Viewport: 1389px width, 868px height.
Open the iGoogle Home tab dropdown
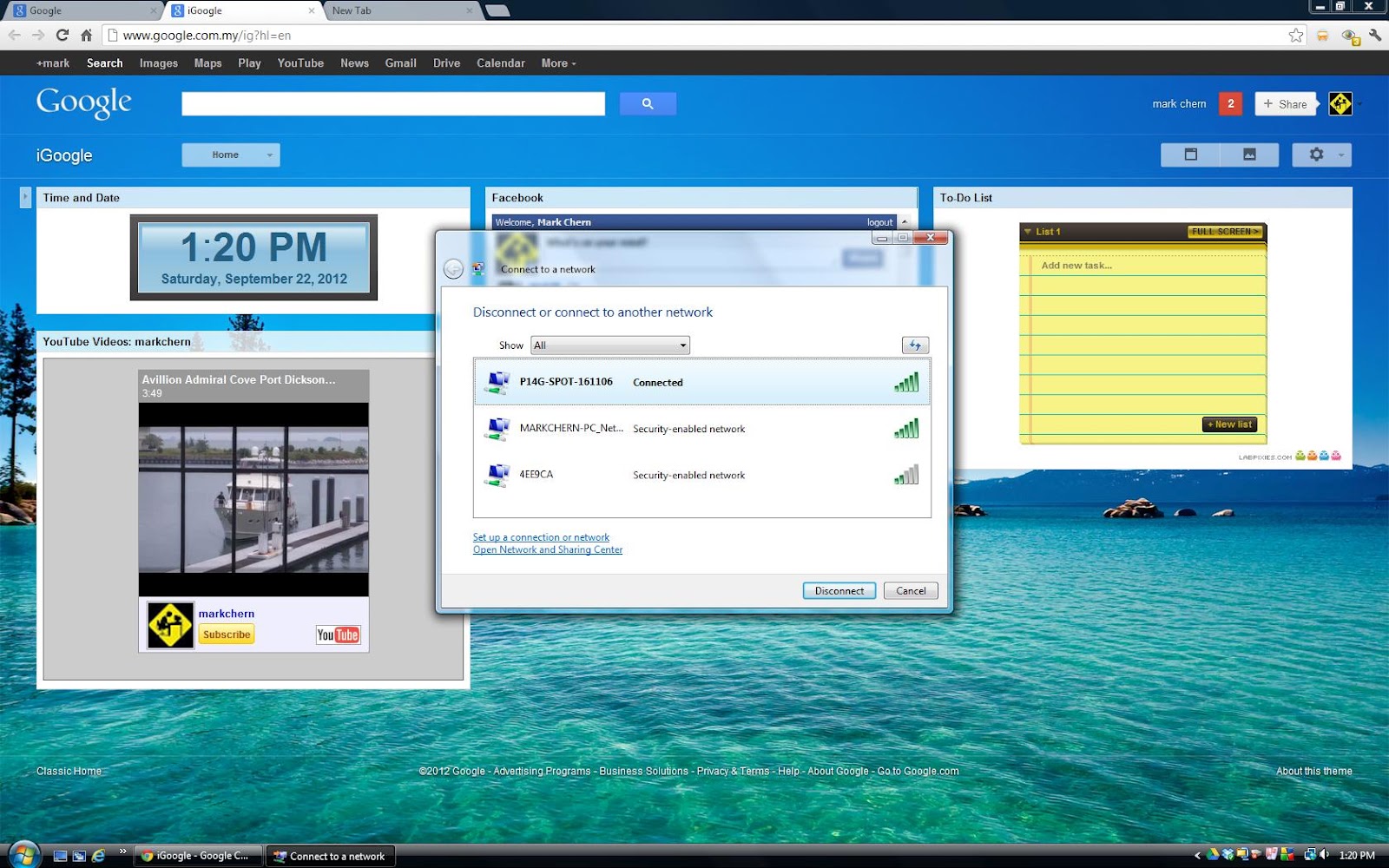231,155
